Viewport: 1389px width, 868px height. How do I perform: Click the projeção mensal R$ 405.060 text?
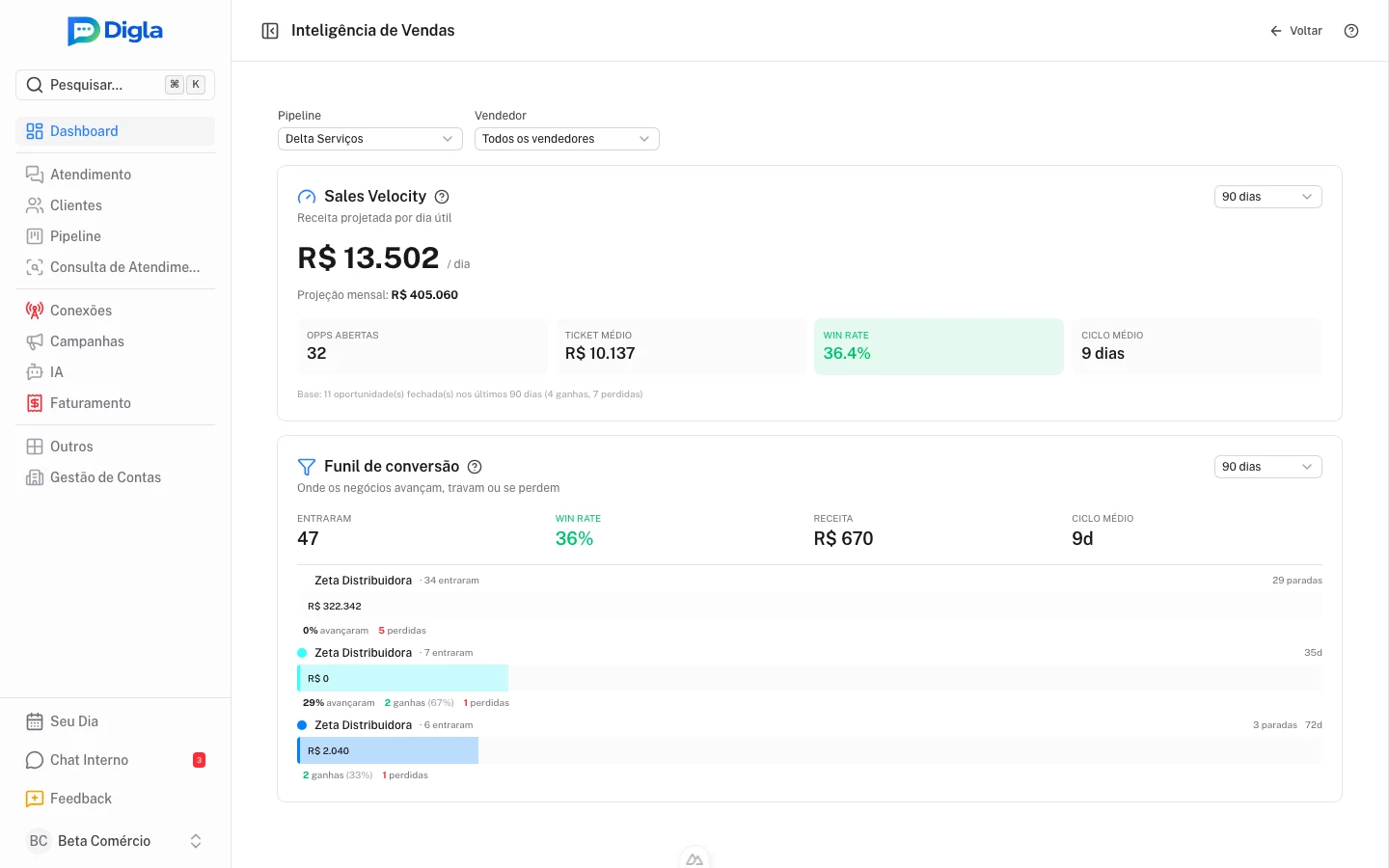coord(377,295)
